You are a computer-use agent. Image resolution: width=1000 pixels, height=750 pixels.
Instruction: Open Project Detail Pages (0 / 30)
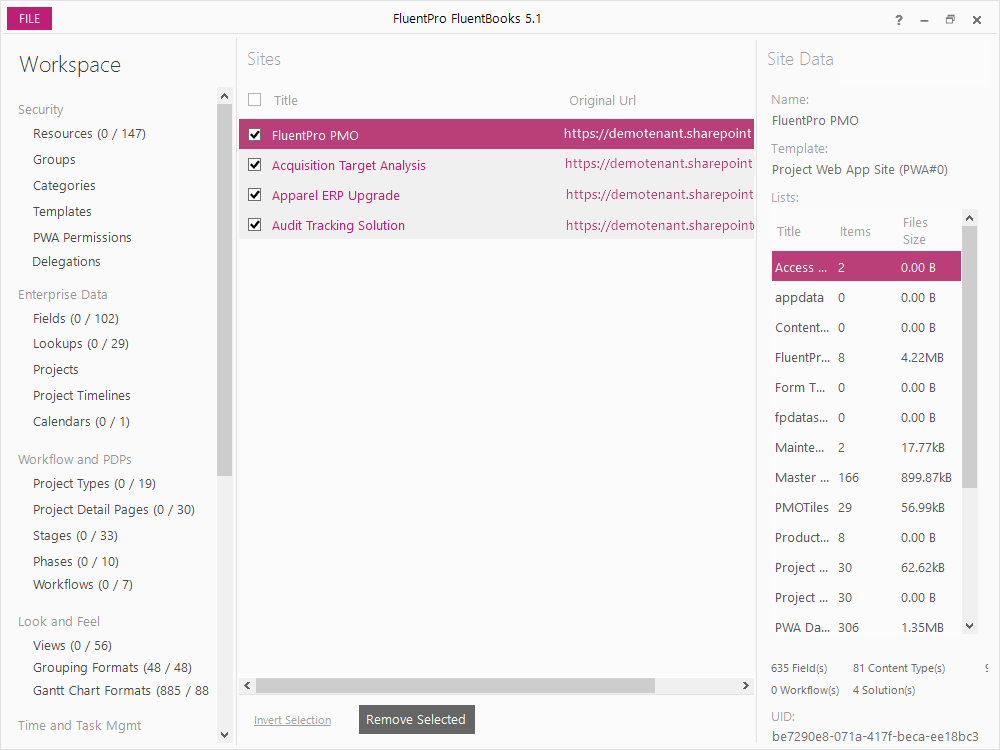pyautogui.click(x=114, y=510)
